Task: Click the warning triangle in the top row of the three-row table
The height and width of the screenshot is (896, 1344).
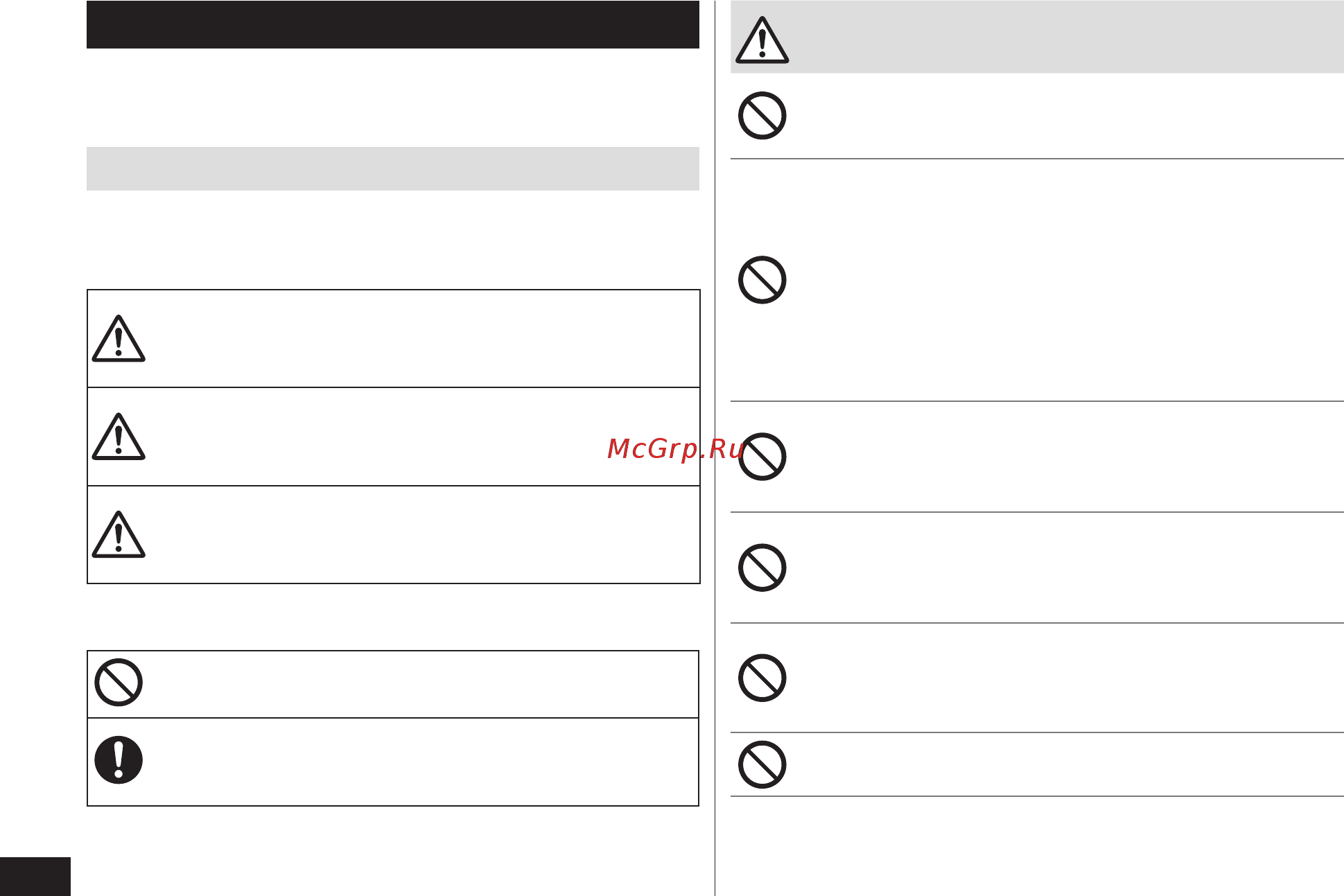Action: (x=119, y=339)
